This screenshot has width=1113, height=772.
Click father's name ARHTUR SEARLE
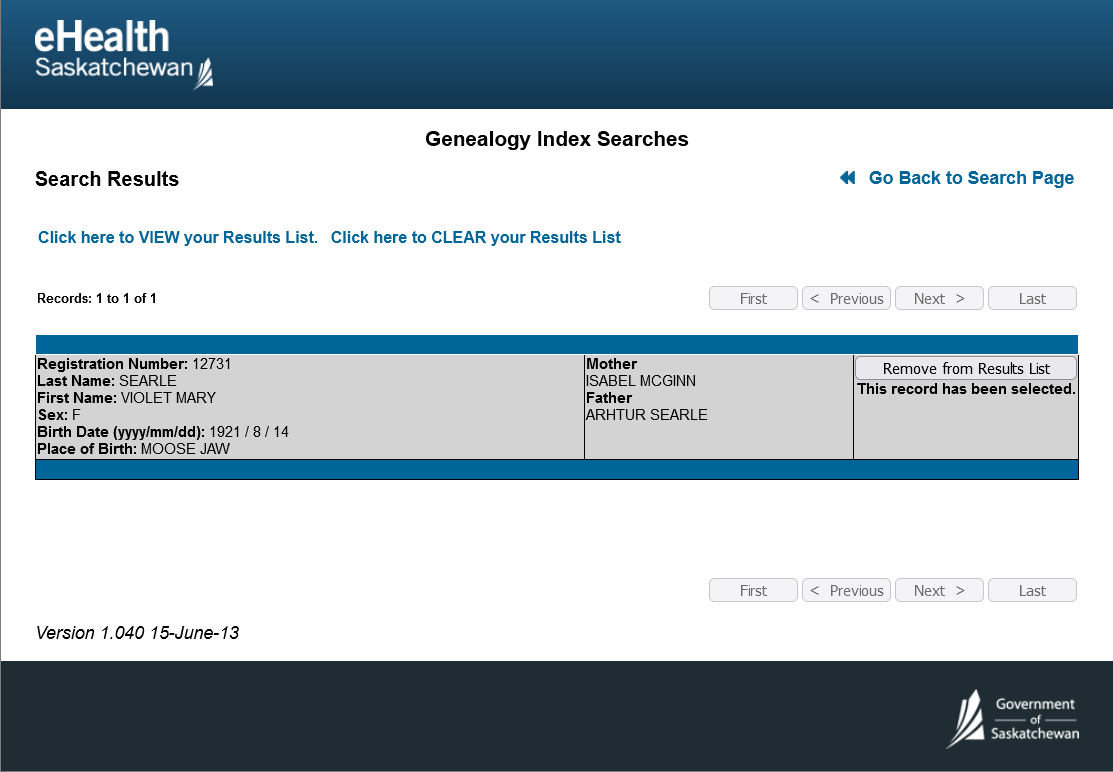point(646,415)
